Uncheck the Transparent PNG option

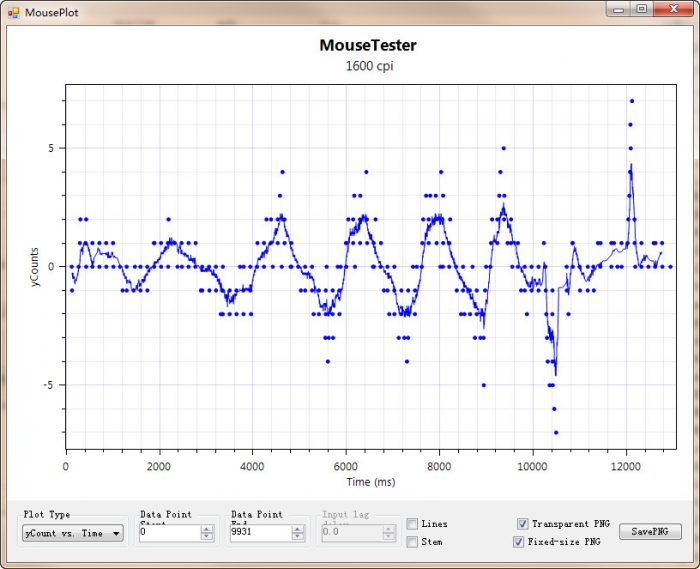[x=523, y=524]
